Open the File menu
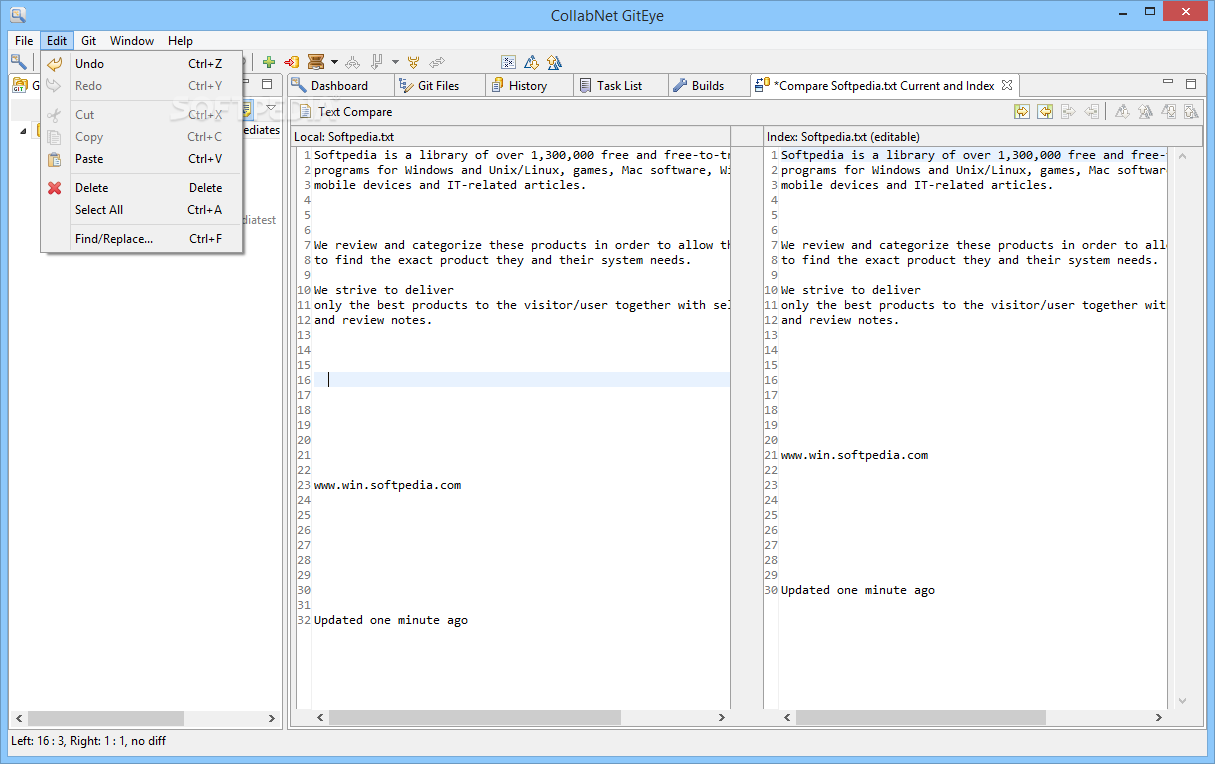The width and height of the screenshot is (1215, 764). coord(24,41)
